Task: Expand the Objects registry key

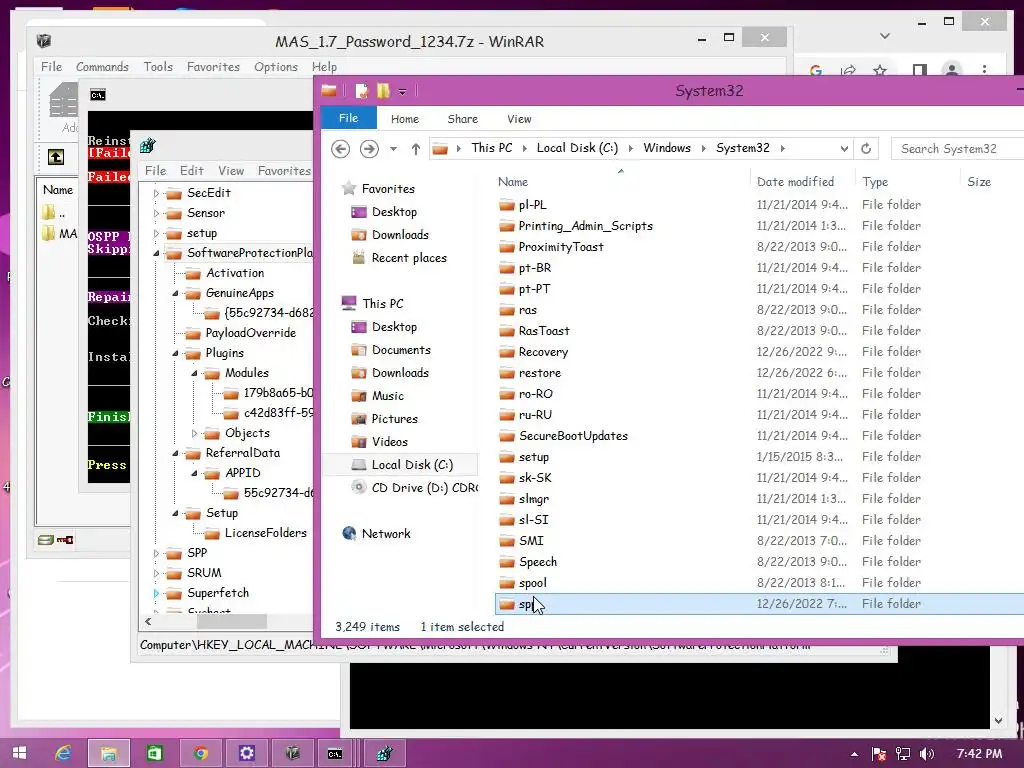Action: (194, 434)
